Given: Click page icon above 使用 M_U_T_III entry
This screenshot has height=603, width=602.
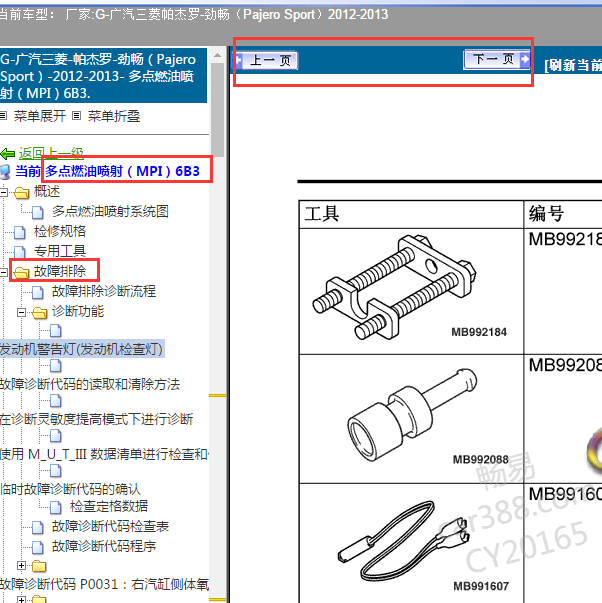Looking at the screenshot, I should [56, 436].
